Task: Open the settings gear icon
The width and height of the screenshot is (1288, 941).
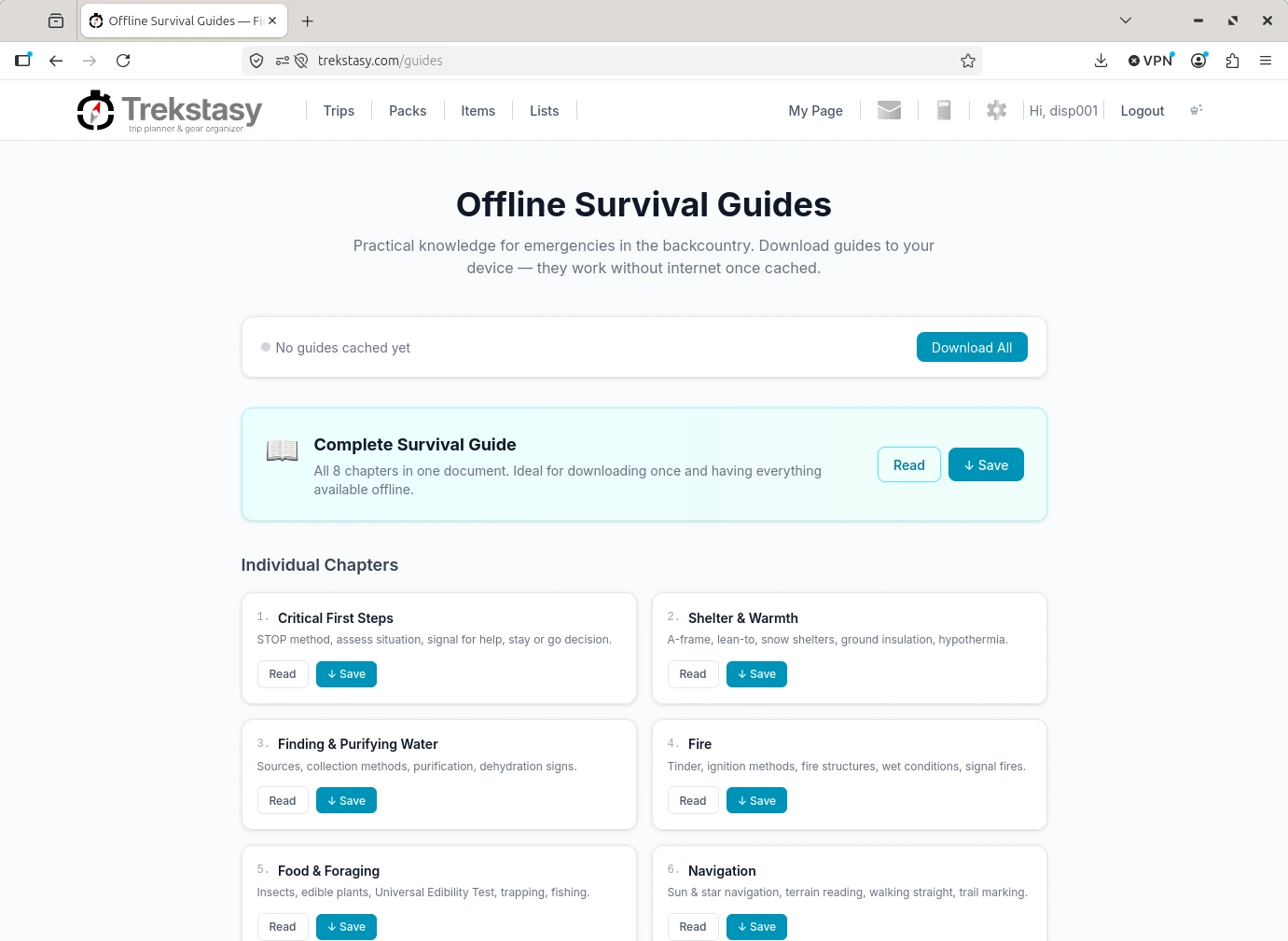Action: coord(996,110)
